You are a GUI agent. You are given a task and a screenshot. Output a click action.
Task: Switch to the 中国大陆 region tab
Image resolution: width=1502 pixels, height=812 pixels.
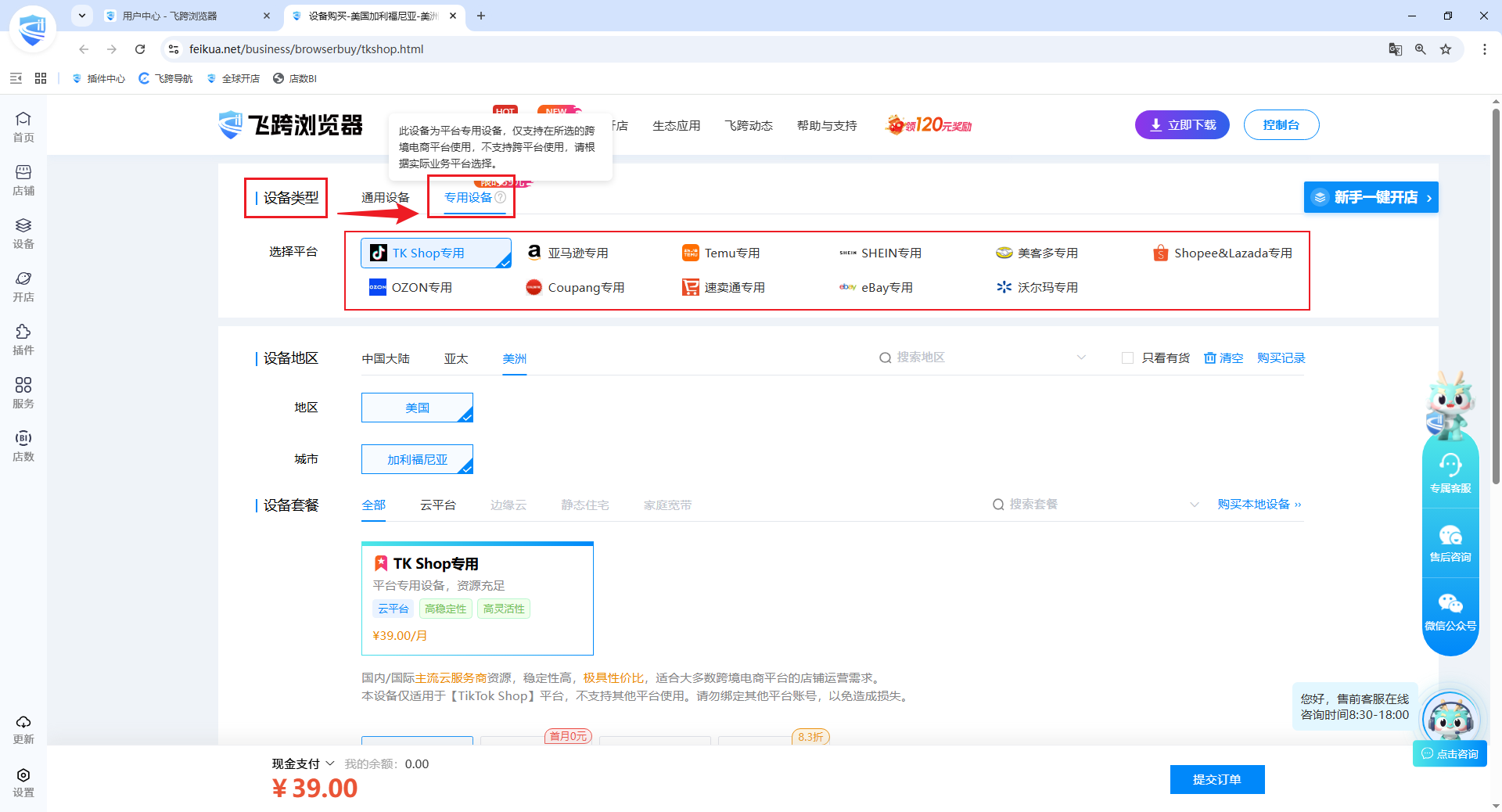point(386,358)
